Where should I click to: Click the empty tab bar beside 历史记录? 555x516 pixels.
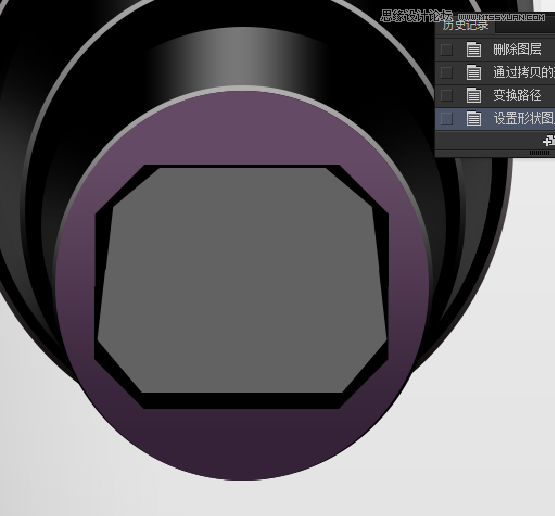525,27
